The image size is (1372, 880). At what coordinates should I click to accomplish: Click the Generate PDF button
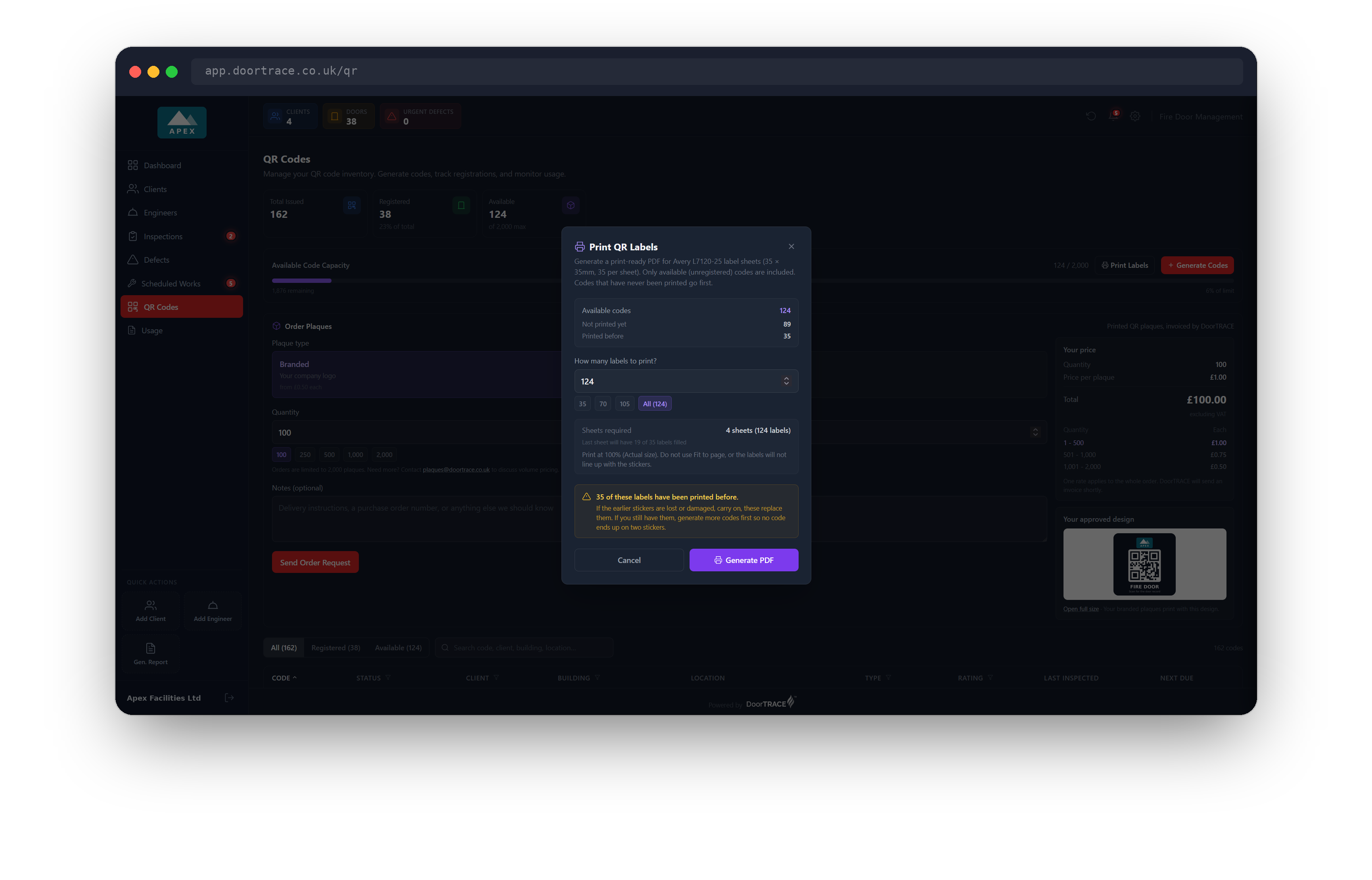(x=743, y=560)
